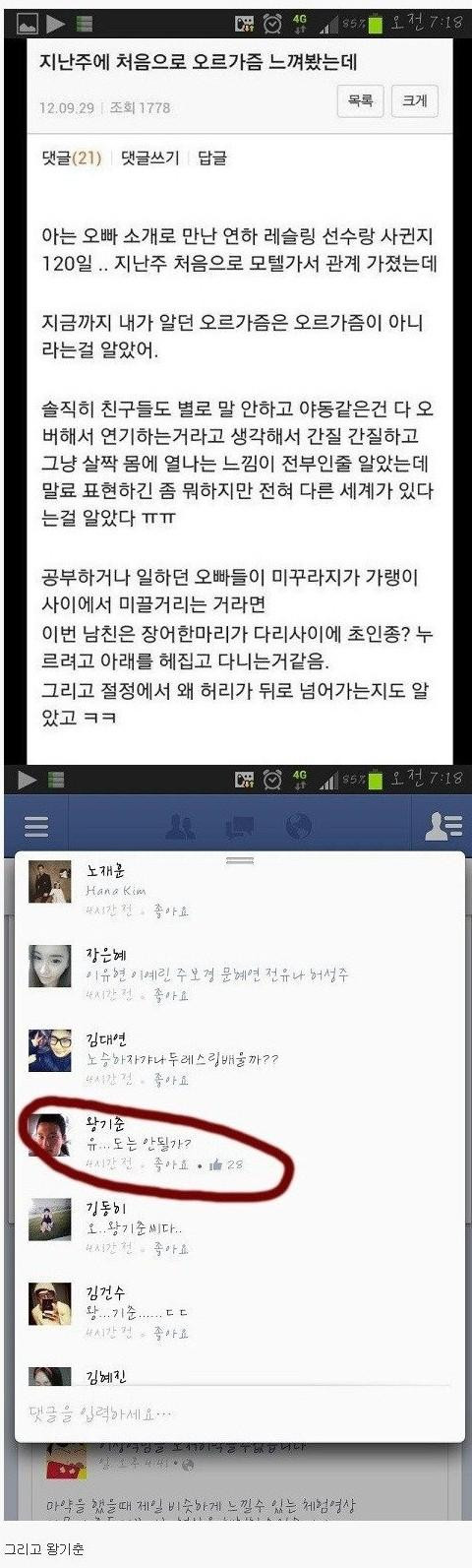
Task: Open the 댓글(21) comments tab
Action: point(71,157)
